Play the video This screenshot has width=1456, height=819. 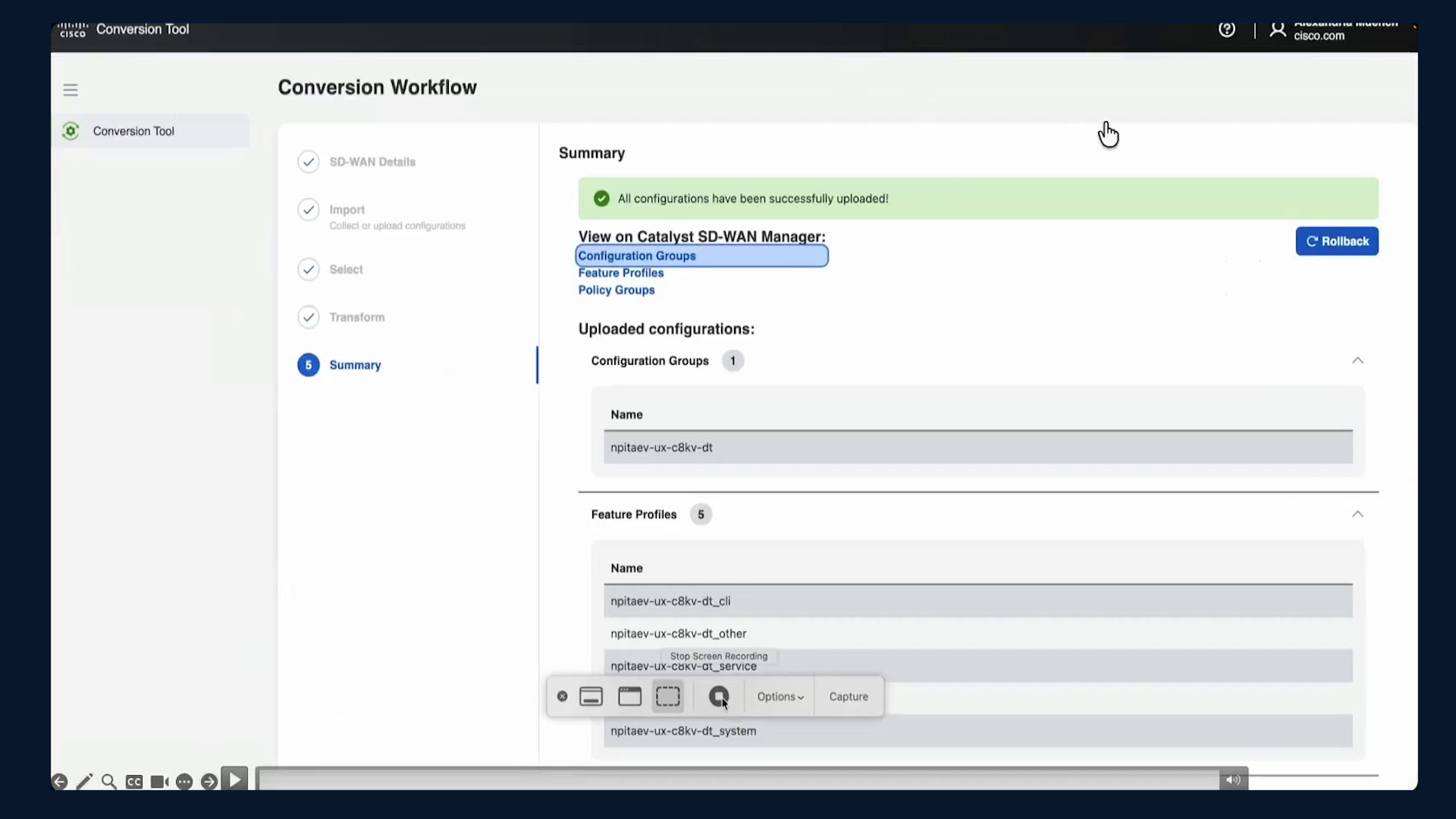tap(234, 779)
